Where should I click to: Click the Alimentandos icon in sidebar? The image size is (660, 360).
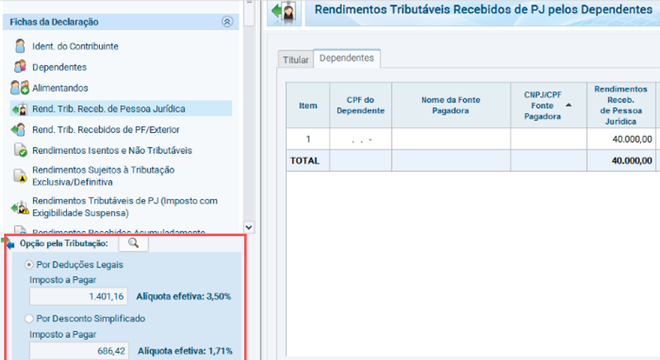pos(20,88)
